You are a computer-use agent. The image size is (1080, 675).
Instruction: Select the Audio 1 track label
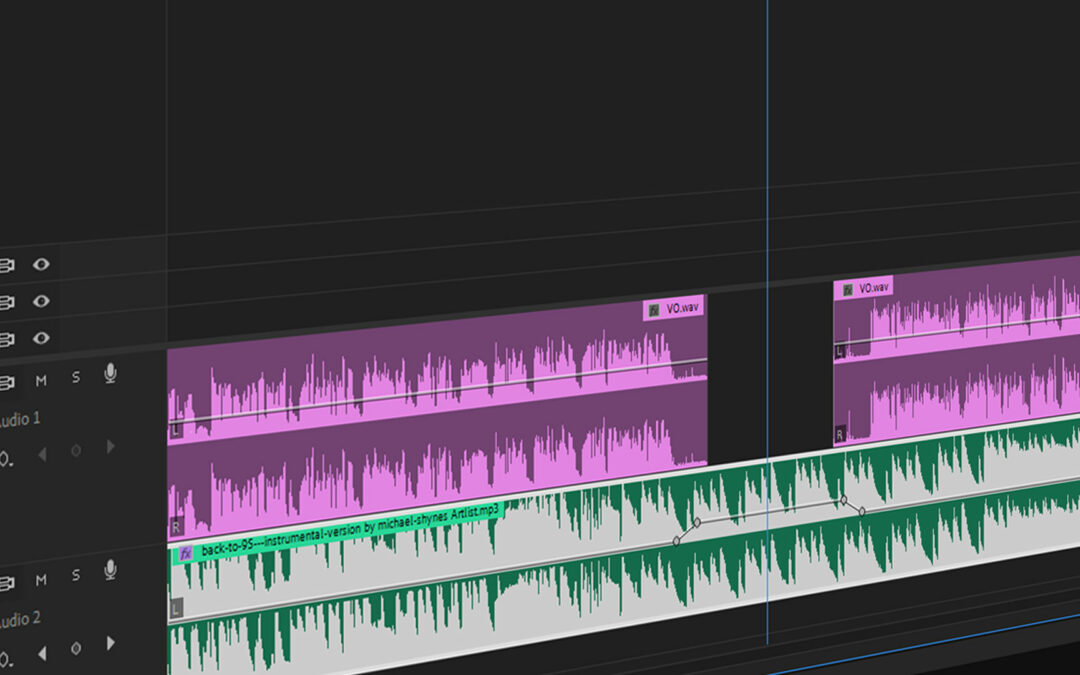(19, 419)
